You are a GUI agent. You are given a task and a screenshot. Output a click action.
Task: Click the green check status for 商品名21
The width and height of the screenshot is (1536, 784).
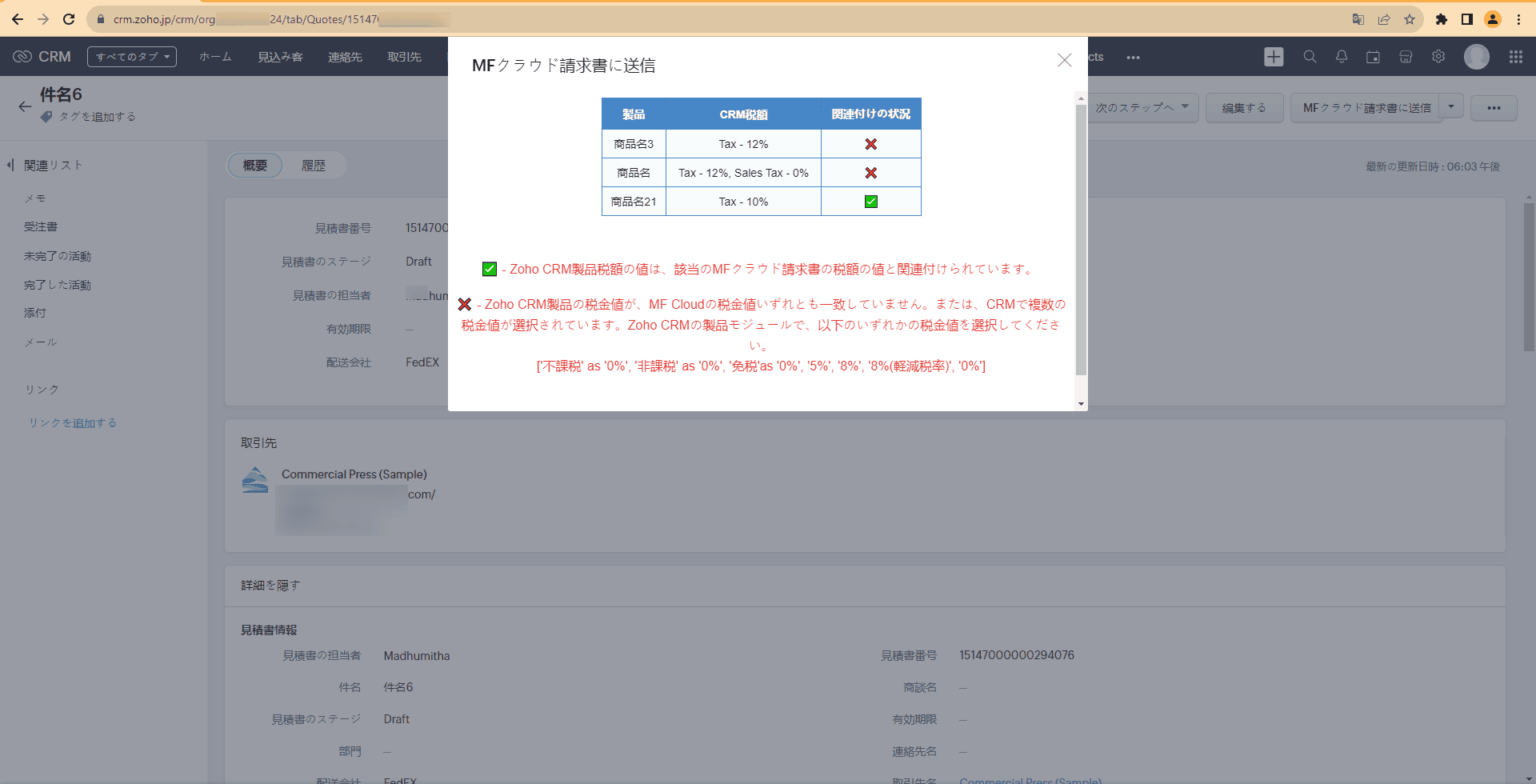(871, 202)
